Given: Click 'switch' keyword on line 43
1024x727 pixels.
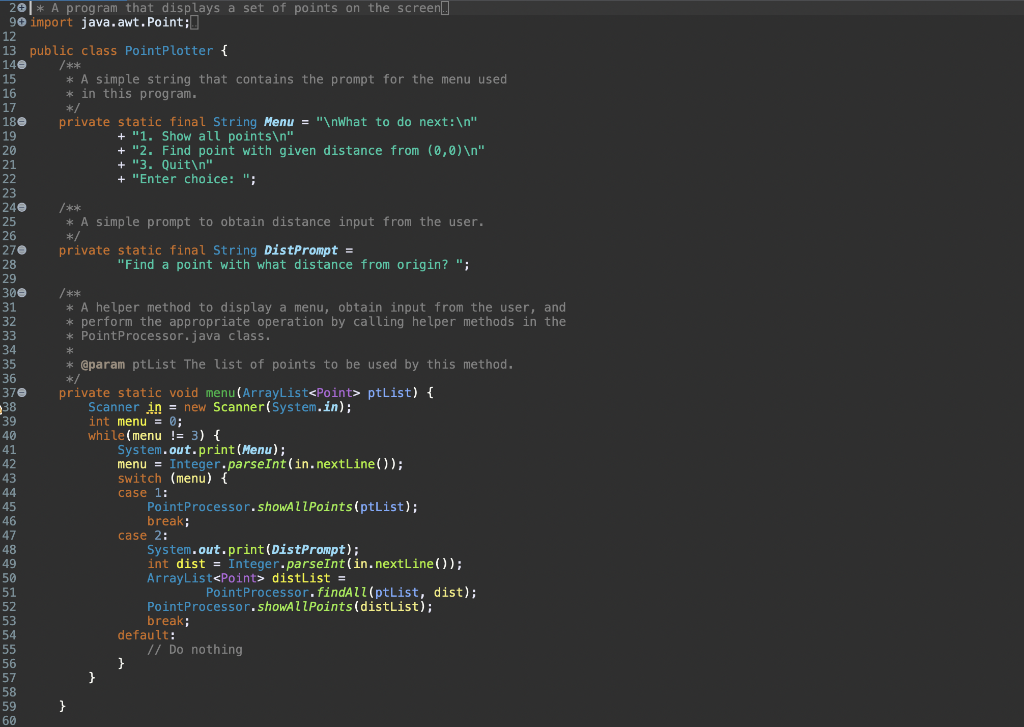Looking at the screenshot, I should [x=139, y=478].
